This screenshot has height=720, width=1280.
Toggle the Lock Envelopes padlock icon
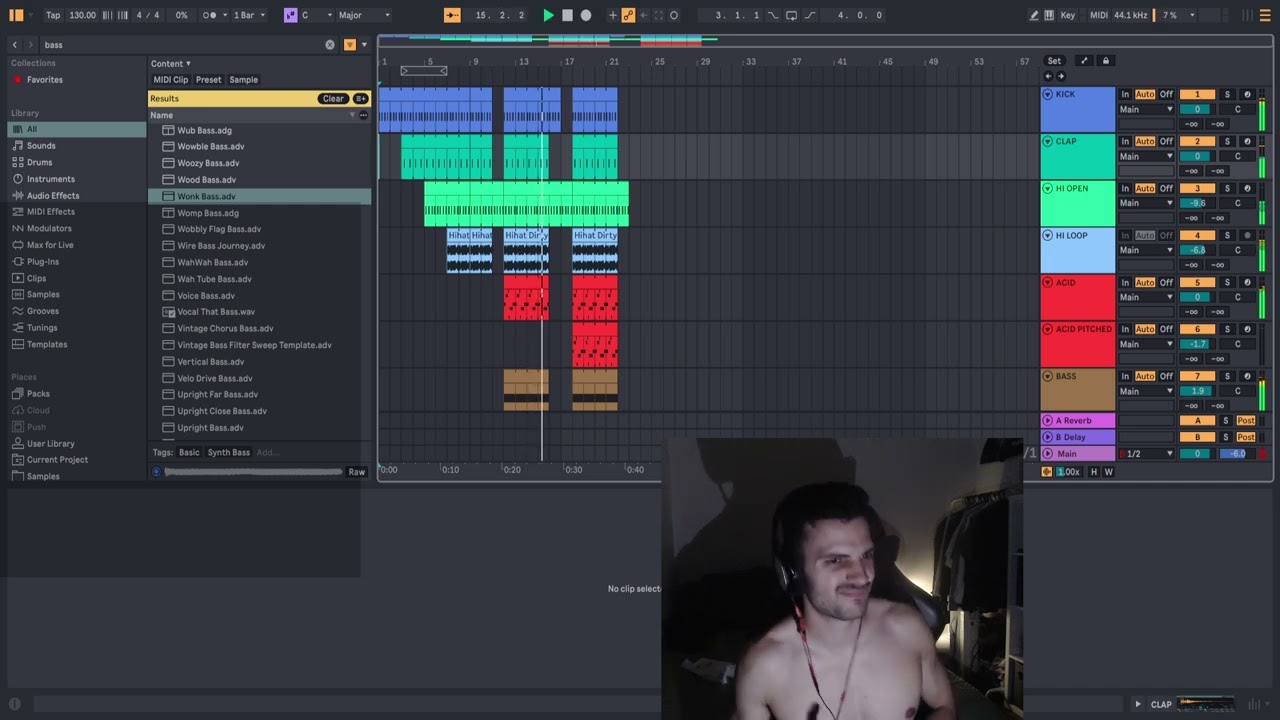1105,61
